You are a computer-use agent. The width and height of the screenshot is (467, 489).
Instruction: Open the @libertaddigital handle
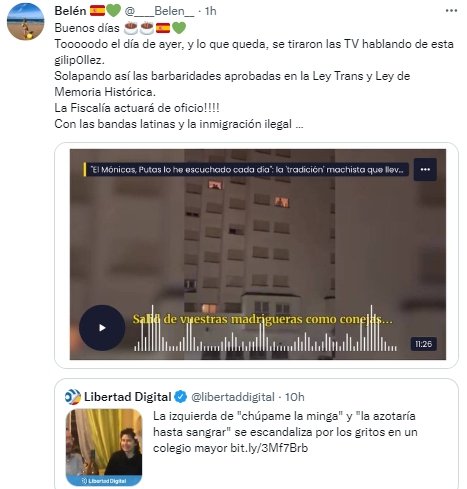[x=233, y=397]
